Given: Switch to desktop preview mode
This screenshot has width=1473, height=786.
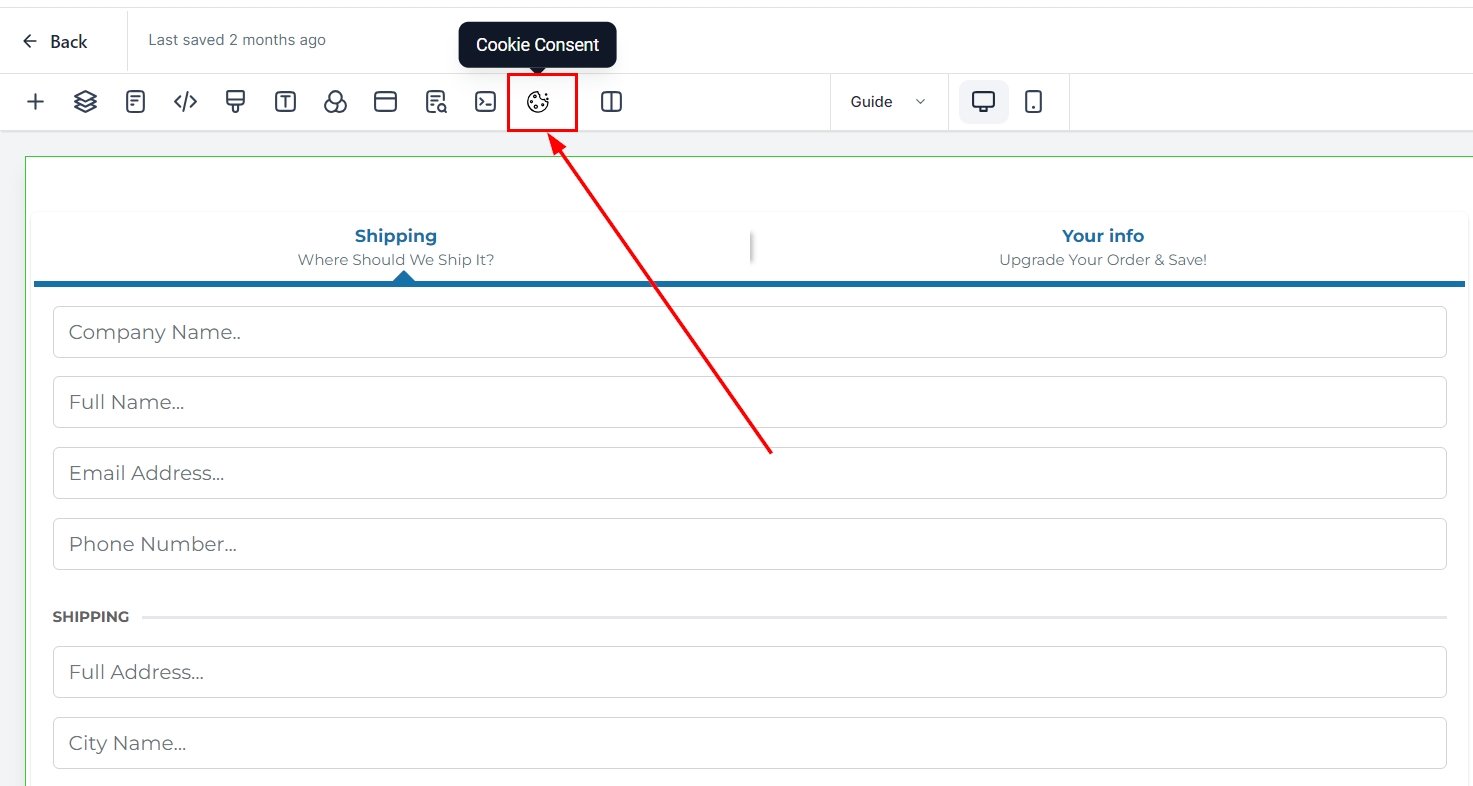Looking at the screenshot, I should coord(983,102).
